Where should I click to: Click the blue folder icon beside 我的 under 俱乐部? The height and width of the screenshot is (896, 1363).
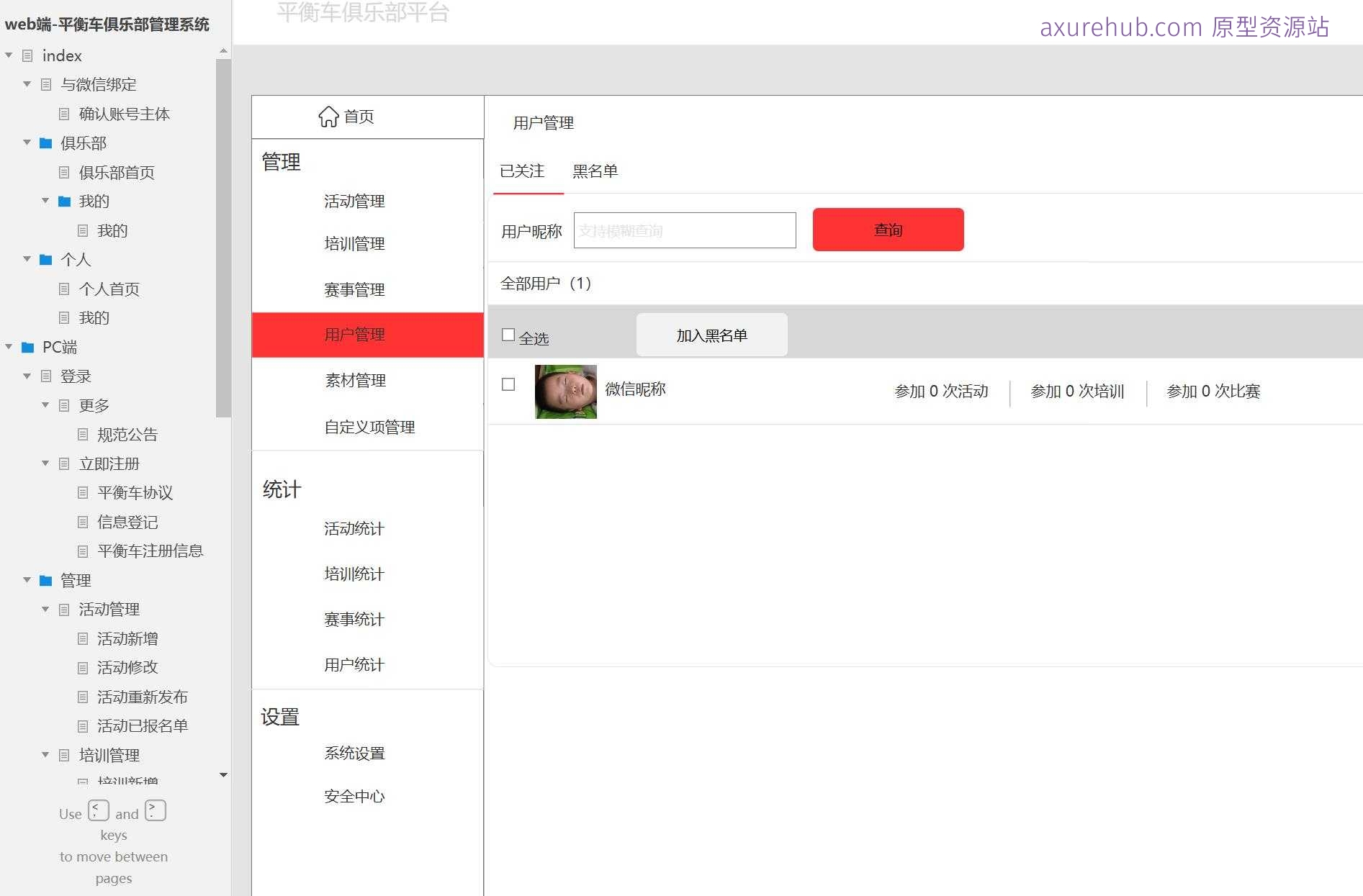coord(64,201)
